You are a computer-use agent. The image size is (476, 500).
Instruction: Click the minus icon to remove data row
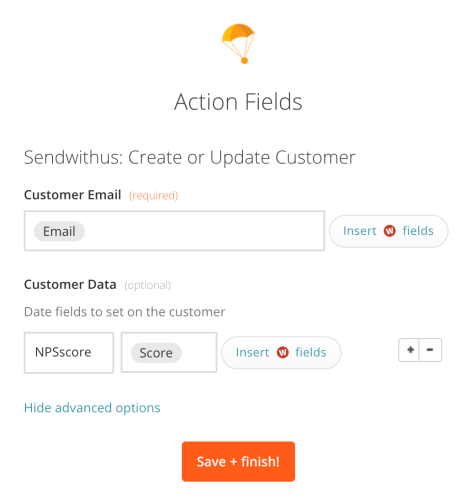[430, 350]
